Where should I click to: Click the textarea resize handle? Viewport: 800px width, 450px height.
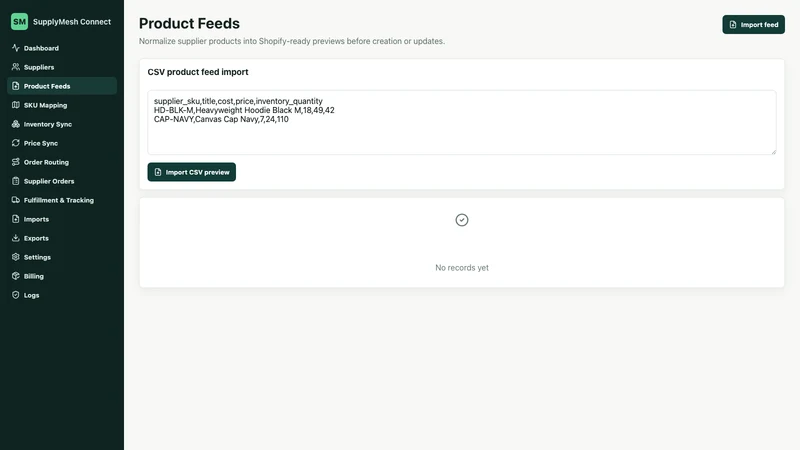pyautogui.click(x=773, y=152)
